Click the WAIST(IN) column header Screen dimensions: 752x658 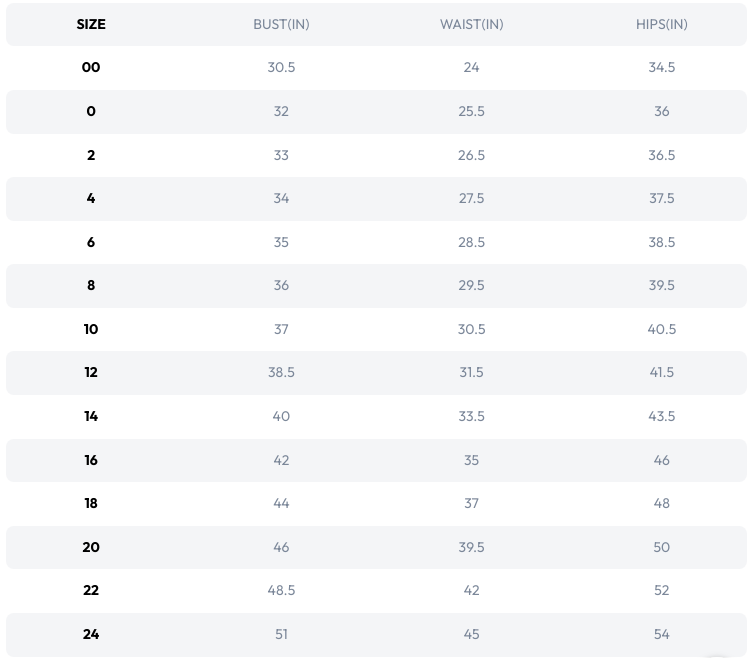(x=471, y=24)
